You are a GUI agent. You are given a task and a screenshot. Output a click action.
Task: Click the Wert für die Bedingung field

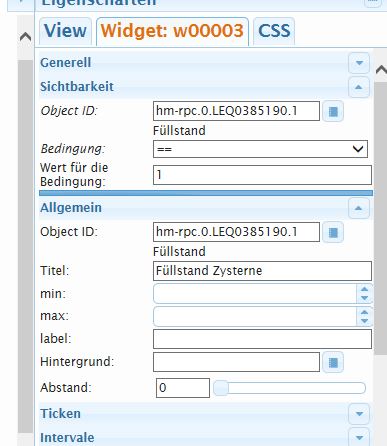click(x=262, y=175)
